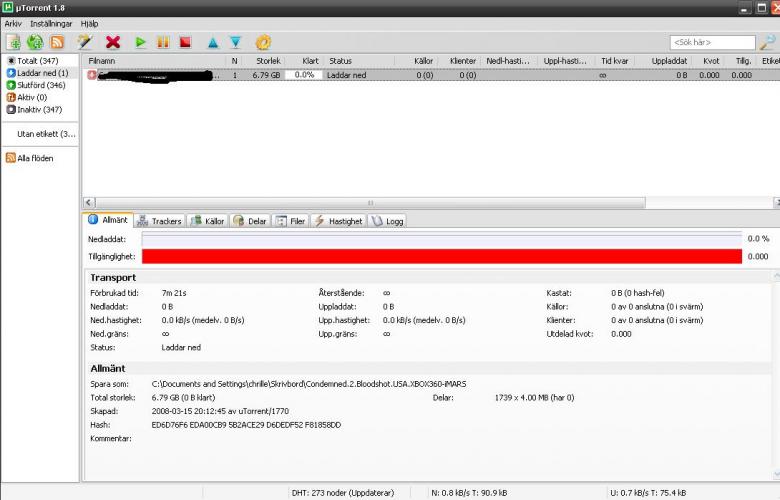
Task: Open the RSS feed toolbar icon
Action: coord(57,42)
